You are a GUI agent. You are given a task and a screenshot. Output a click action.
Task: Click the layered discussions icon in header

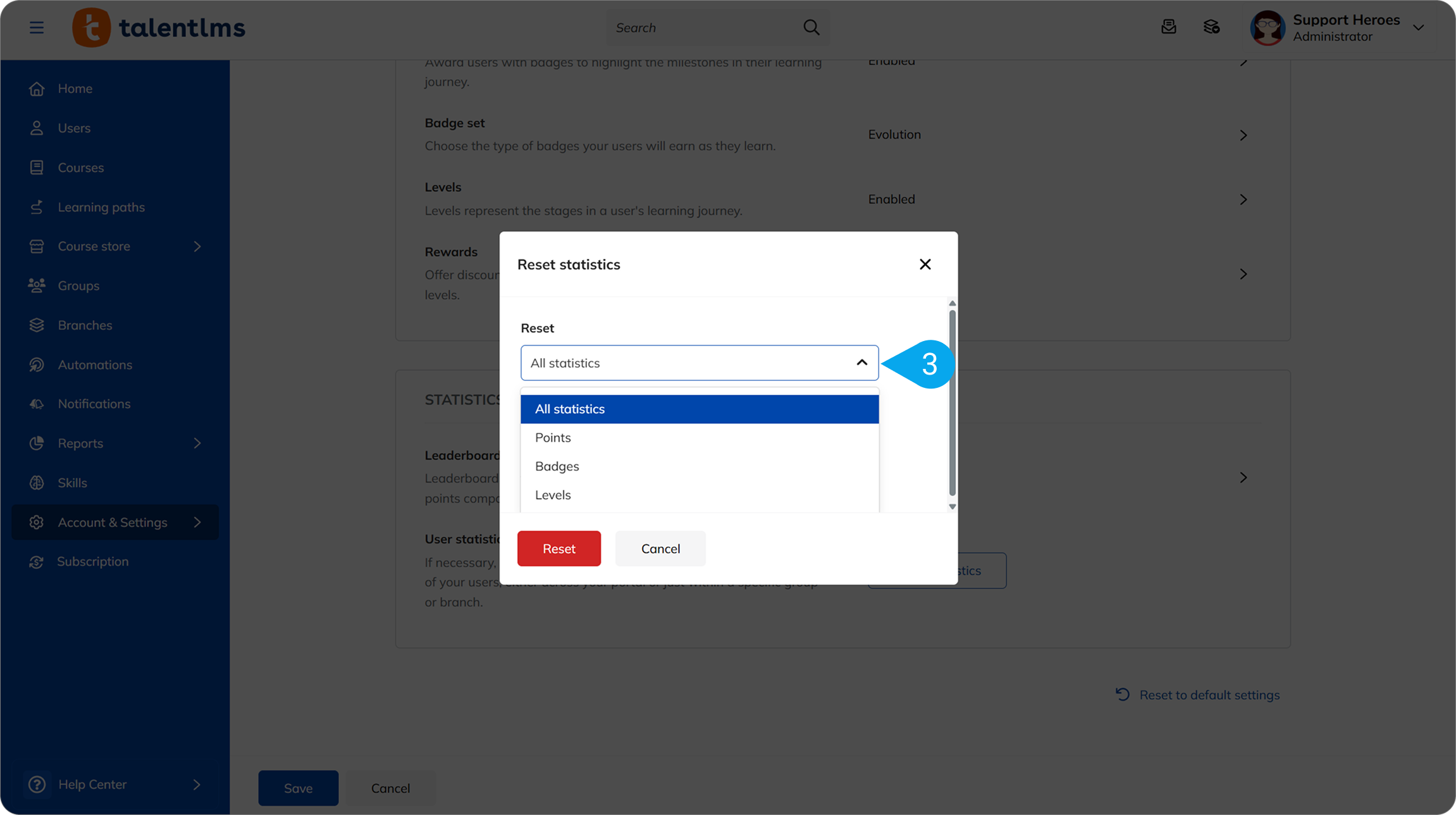[1211, 27]
